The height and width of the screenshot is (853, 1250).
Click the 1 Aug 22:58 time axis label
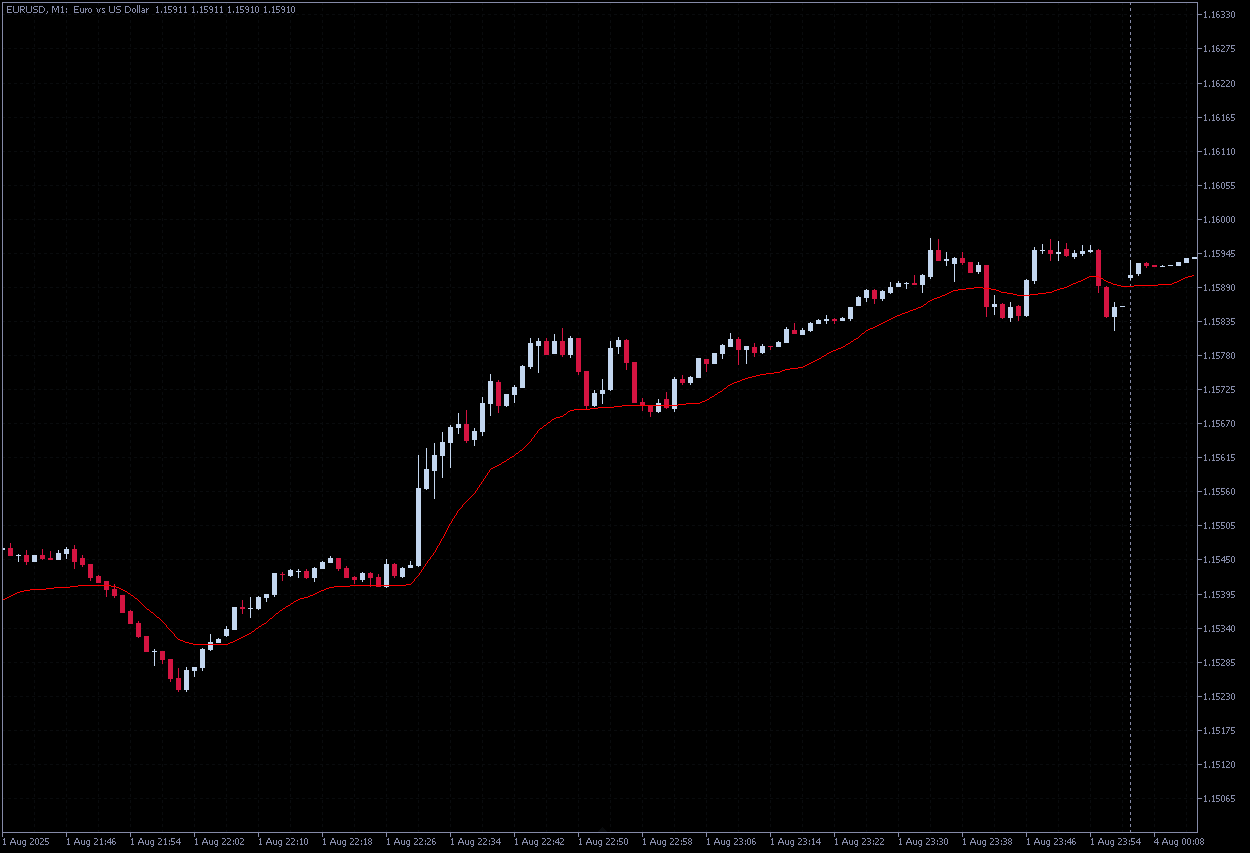(x=666, y=842)
